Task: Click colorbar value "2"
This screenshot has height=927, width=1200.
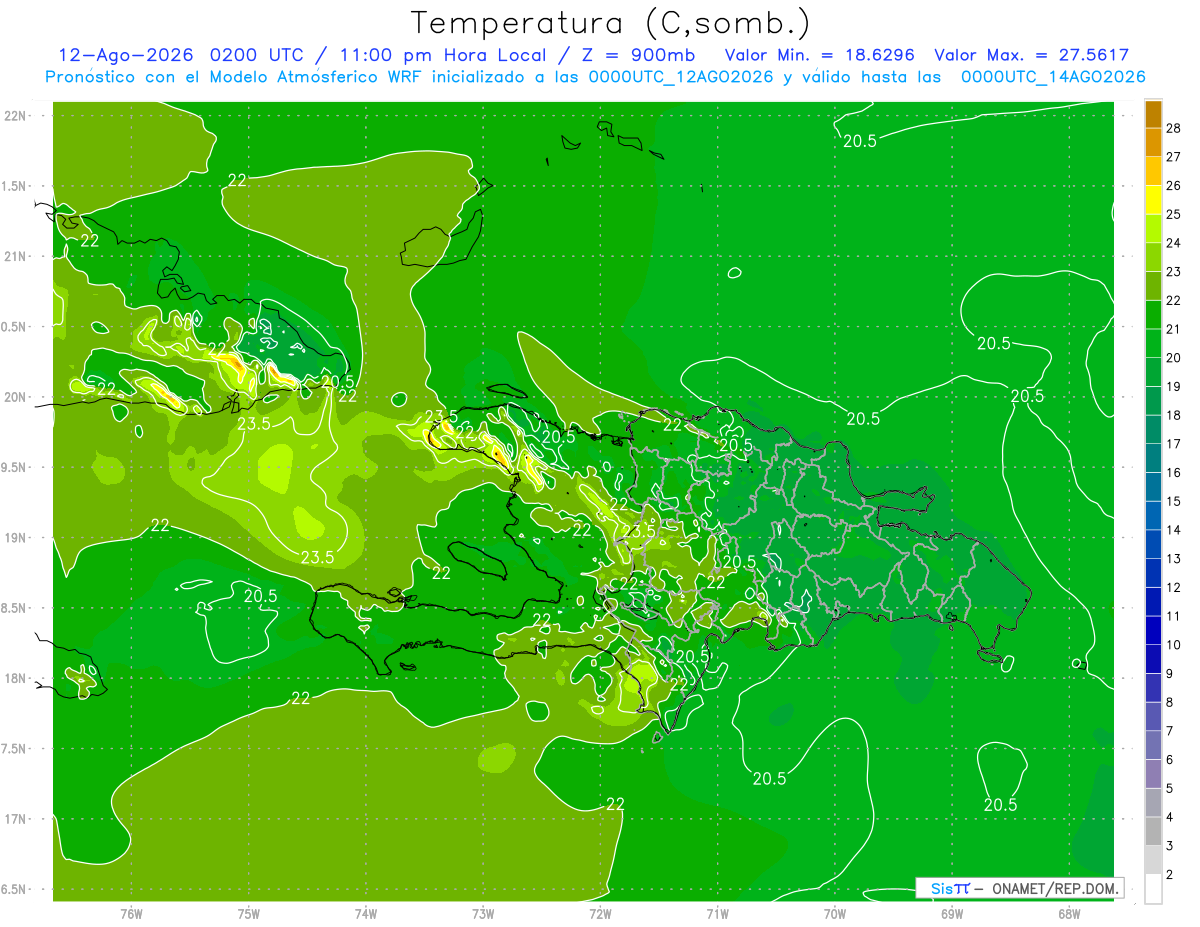Action: (x=1169, y=875)
